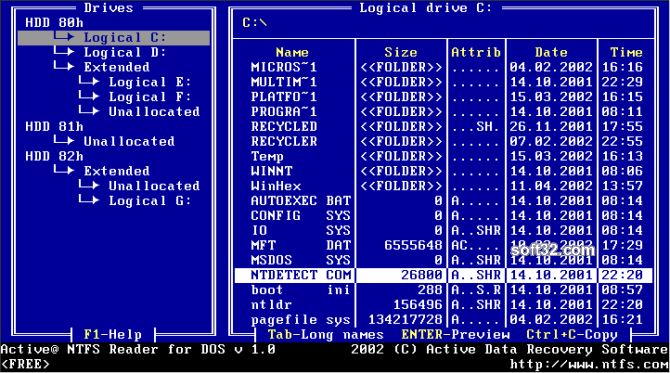Click size value 134217728
The height and width of the screenshot is (373, 670).
(405, 320)
